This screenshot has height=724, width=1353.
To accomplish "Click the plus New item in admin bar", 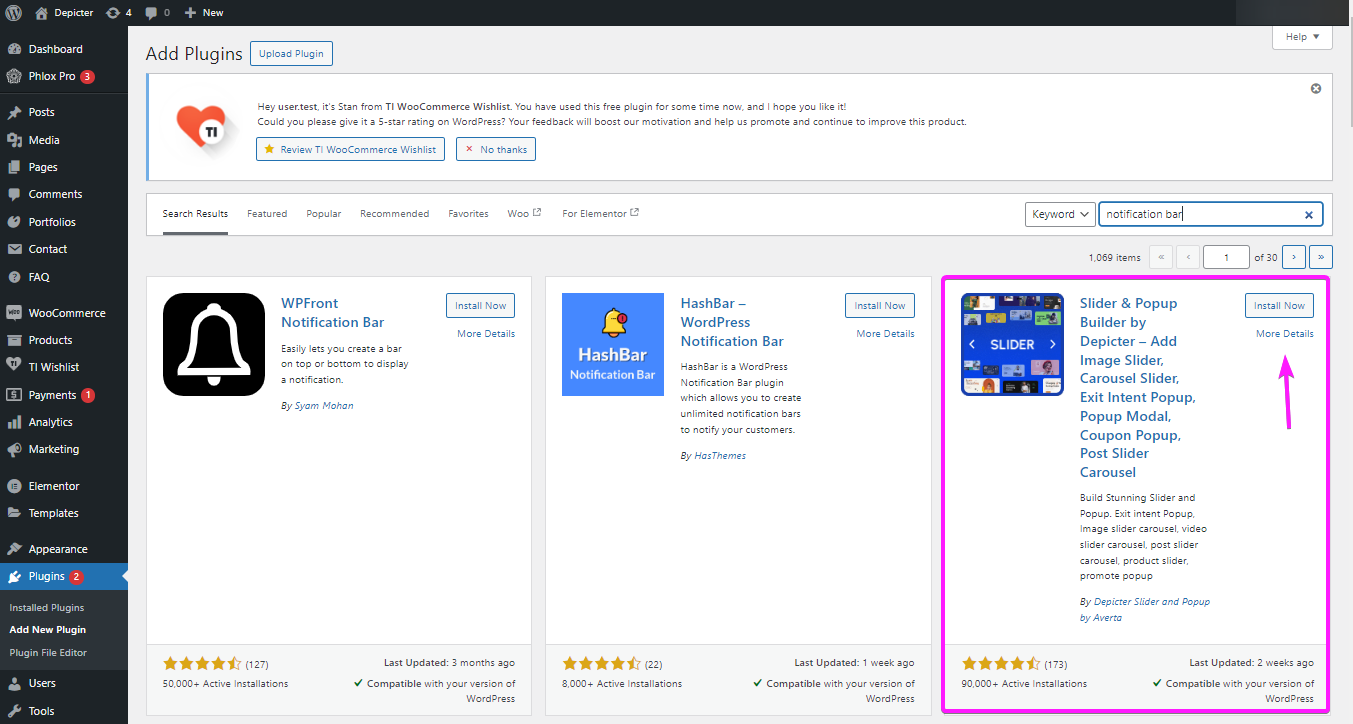I will pos(204,13).
